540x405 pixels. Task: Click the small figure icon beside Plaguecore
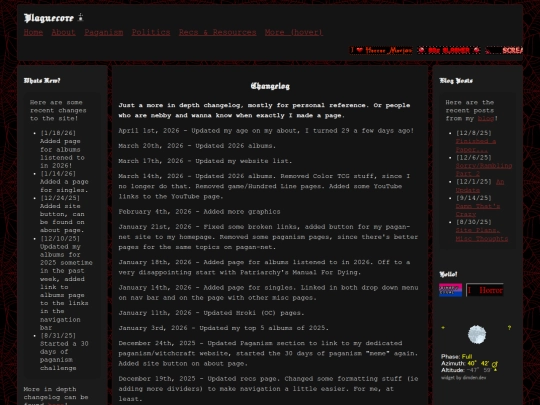[x=81, y=17]
